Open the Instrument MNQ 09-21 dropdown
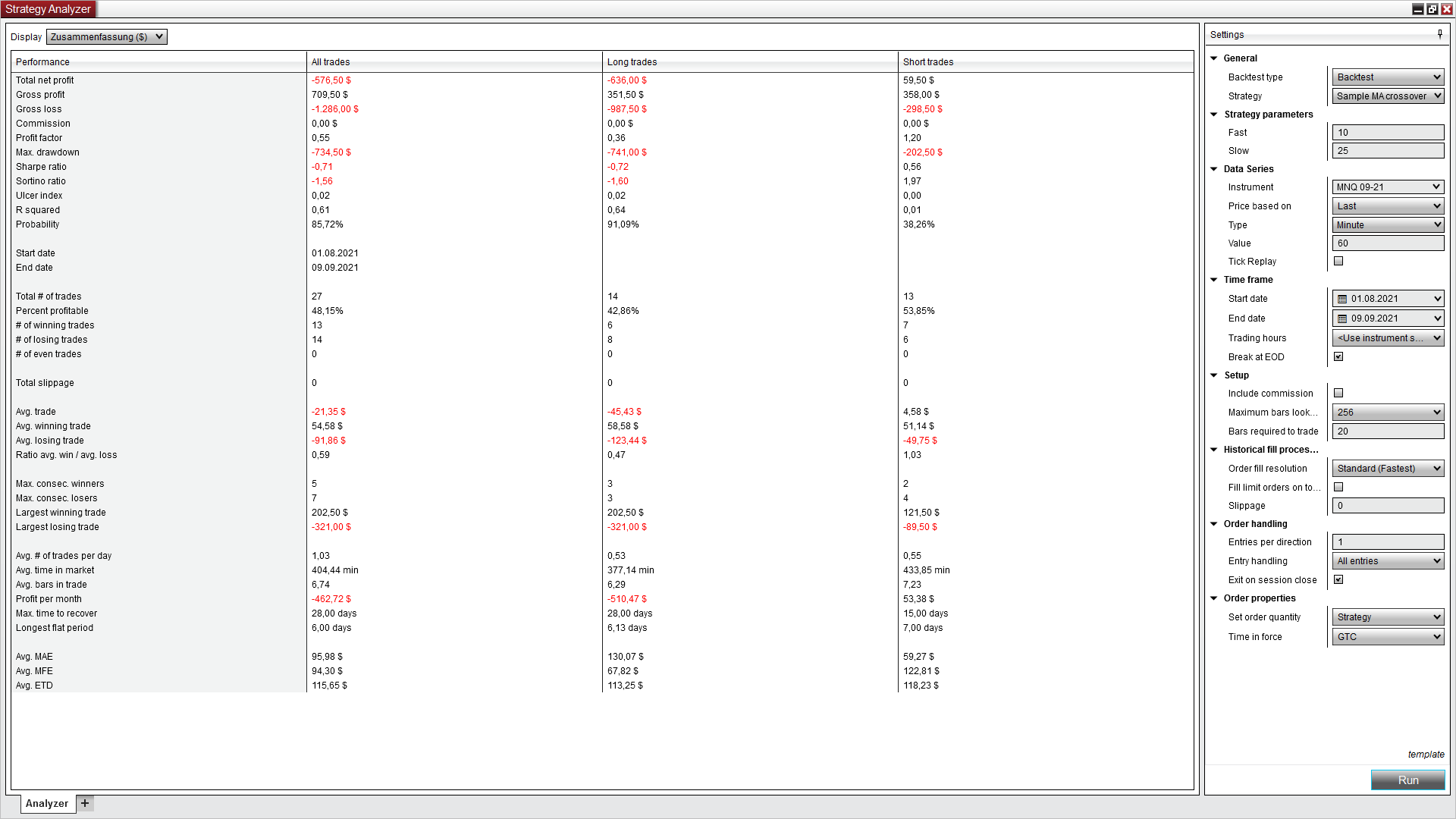Viewport: 1456px width, 819px height. pyautogui.click(x=1388, y=187)
